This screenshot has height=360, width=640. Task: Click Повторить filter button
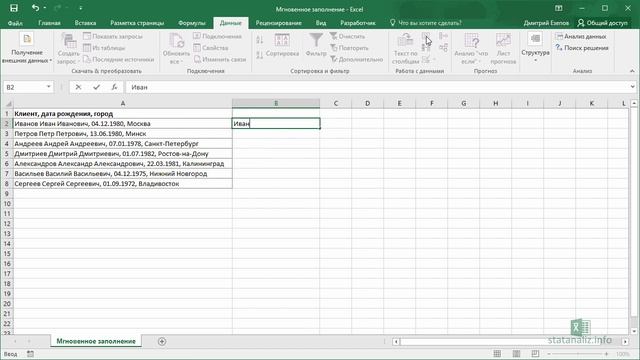pos(349,48)
